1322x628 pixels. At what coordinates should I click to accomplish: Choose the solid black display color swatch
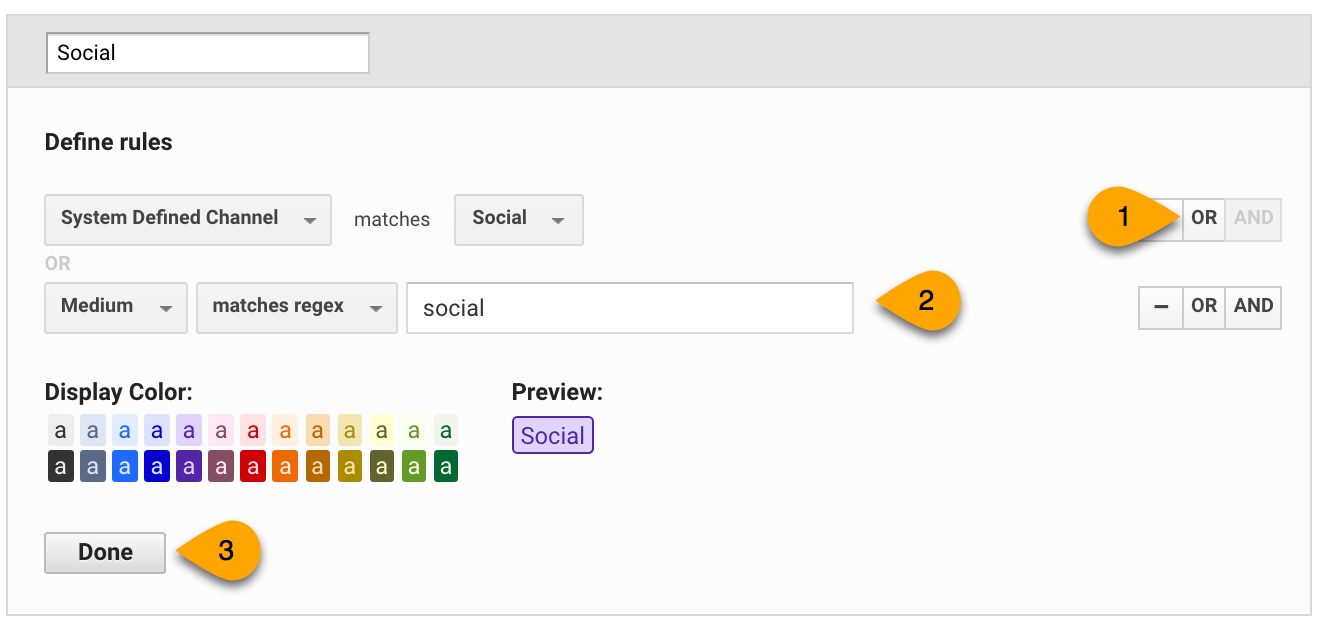click(x=60, y=466)
